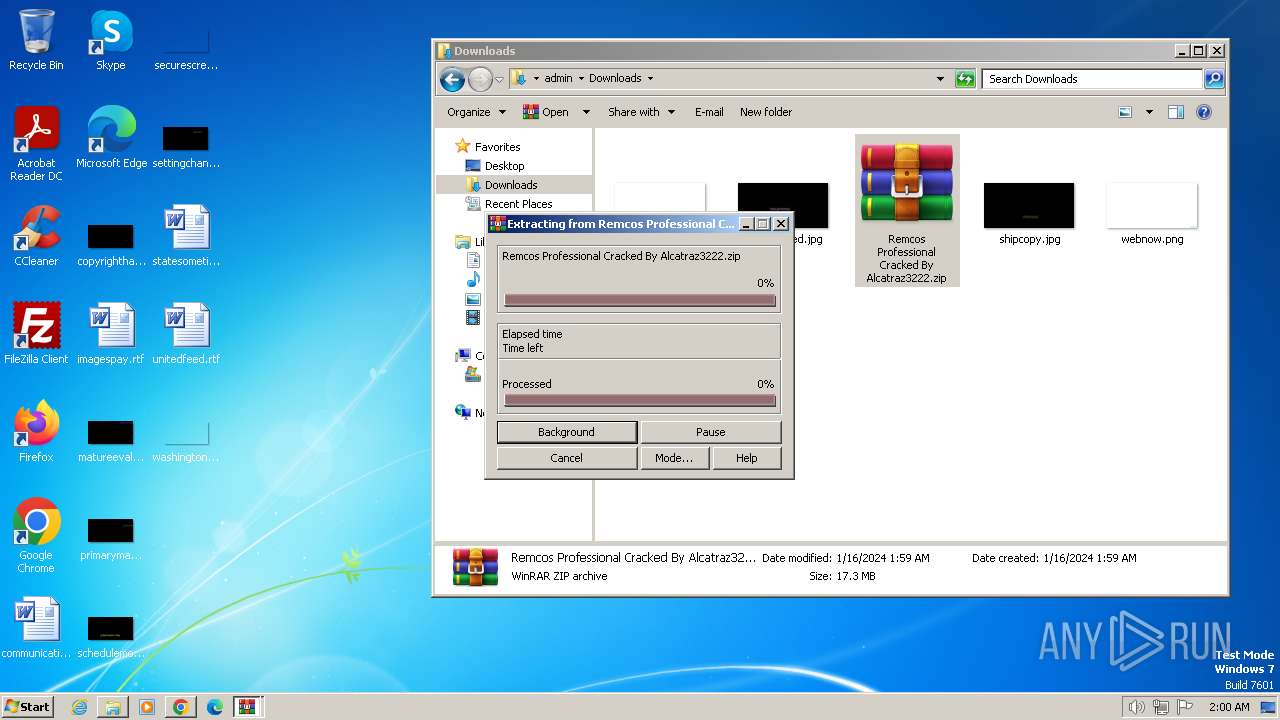This screenshot has height=720, width=1280.
Task: Open the Recycle Bin desktop icon
Action: (36, 40)
